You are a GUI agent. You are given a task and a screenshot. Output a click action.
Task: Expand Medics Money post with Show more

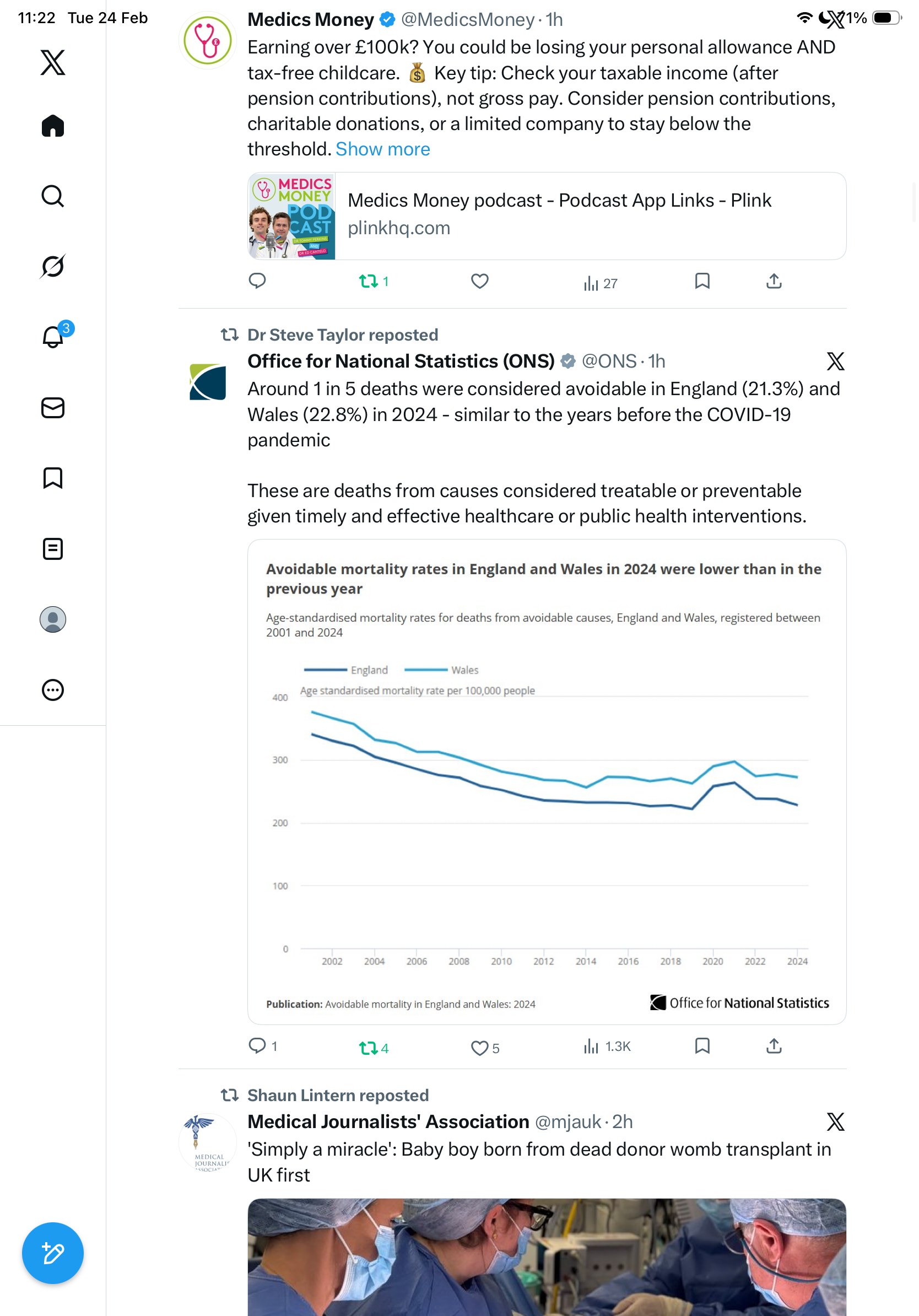(x=383, y=149)
